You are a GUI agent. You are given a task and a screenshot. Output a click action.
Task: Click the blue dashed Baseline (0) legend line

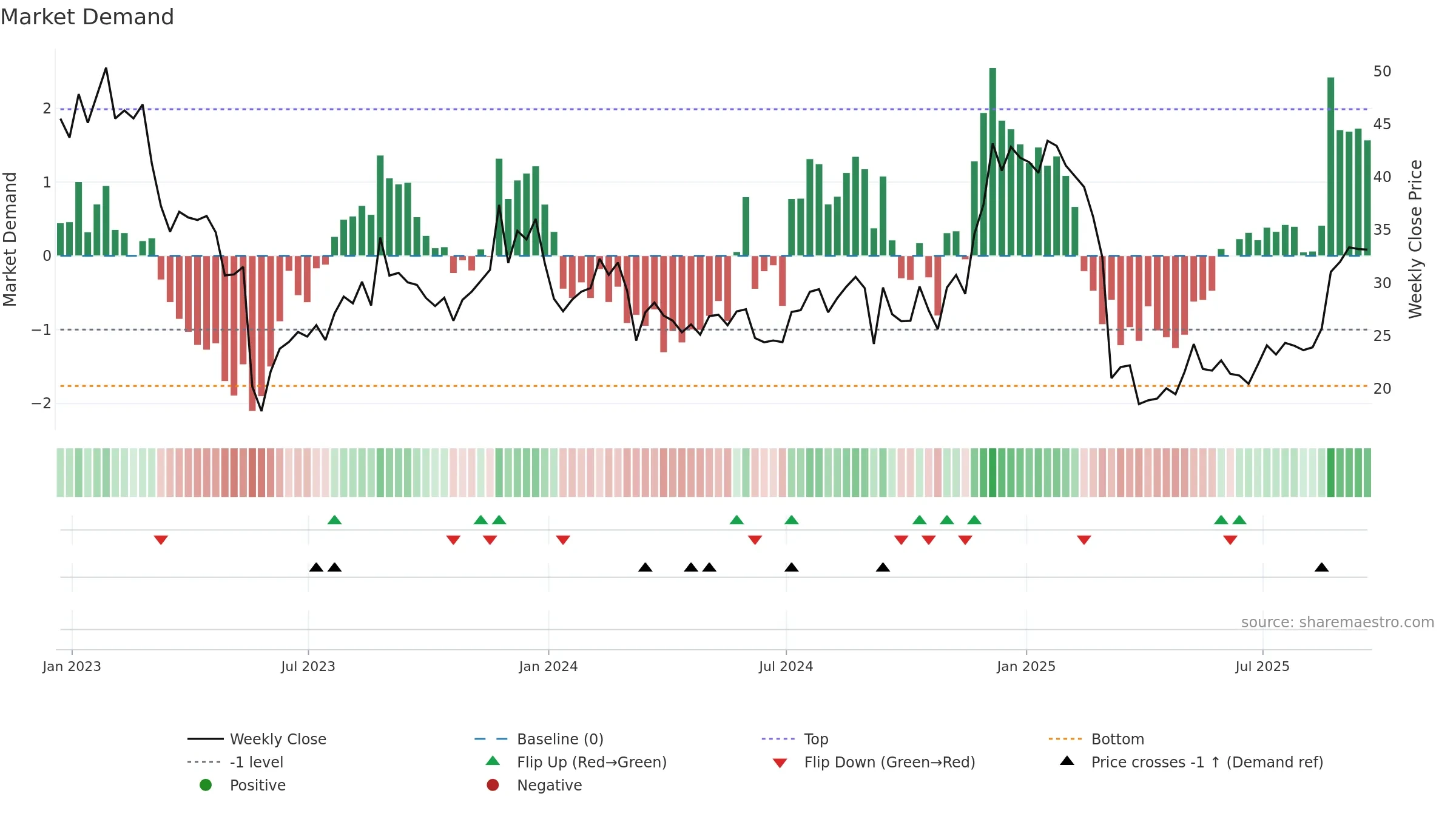[491, 739]
